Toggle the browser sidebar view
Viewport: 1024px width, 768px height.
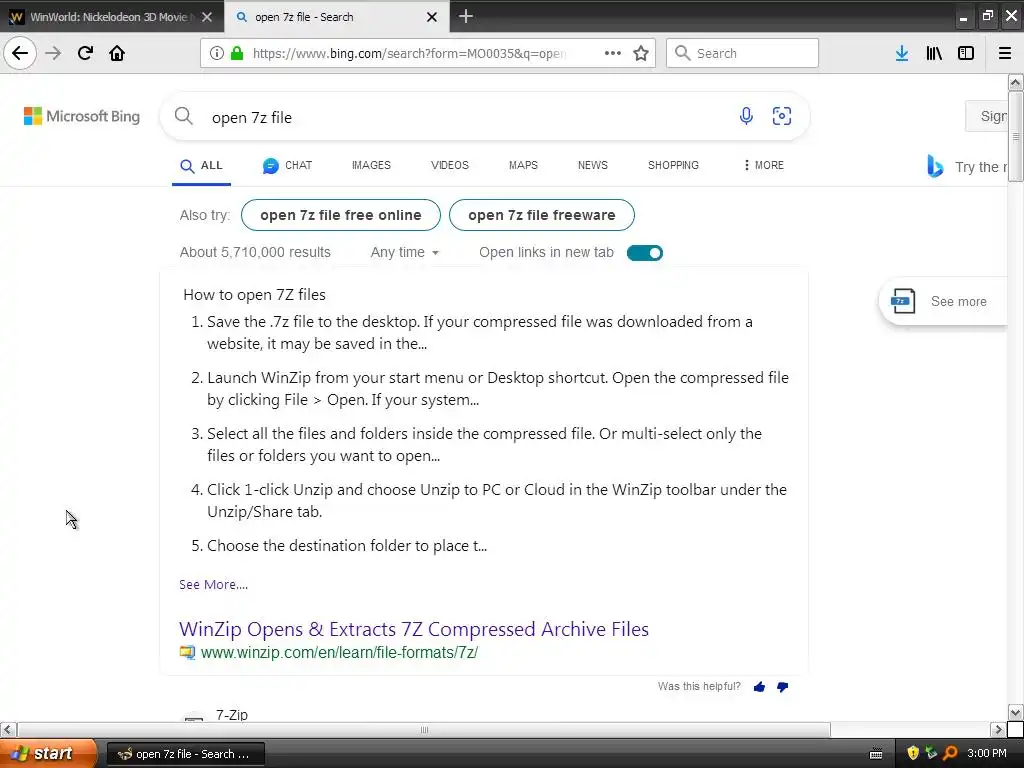966,53
